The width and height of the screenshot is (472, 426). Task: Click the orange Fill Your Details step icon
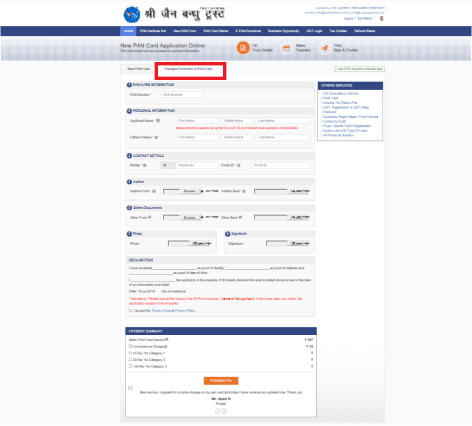pos(243,48)
